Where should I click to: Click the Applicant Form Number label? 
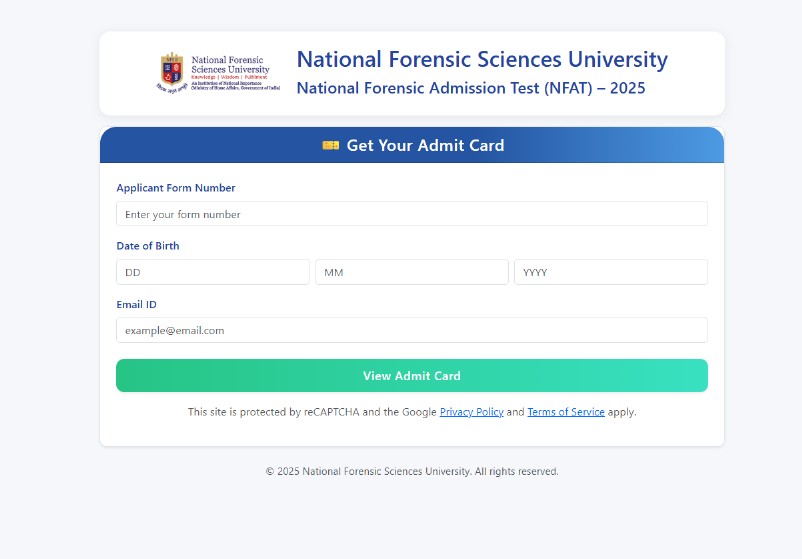pyautogui.click(x=176, y=188)
